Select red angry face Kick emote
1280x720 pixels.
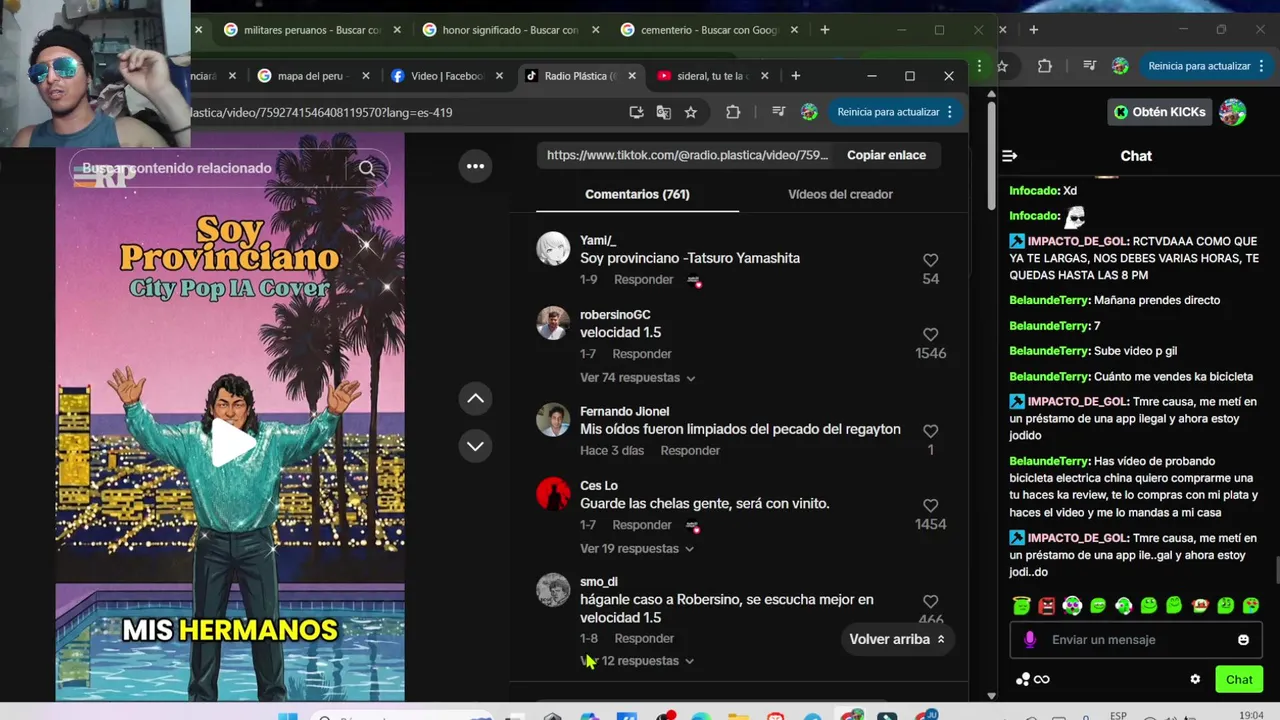[x=1047, y=605]
